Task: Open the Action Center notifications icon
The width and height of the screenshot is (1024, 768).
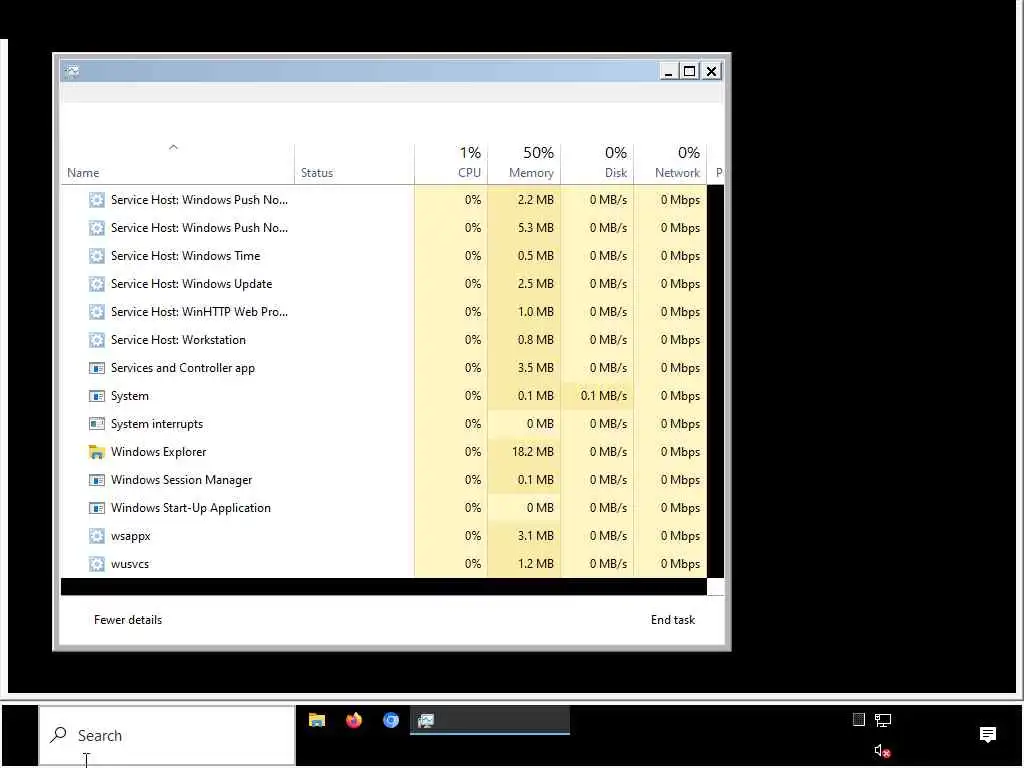Action: (x=988, y=735)
